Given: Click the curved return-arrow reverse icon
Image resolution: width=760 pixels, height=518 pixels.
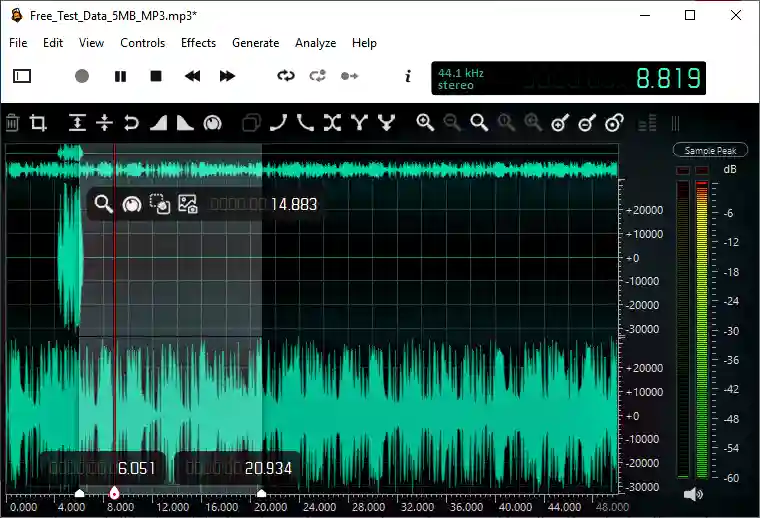Looking at the screenshot, I should click(131, 123).
